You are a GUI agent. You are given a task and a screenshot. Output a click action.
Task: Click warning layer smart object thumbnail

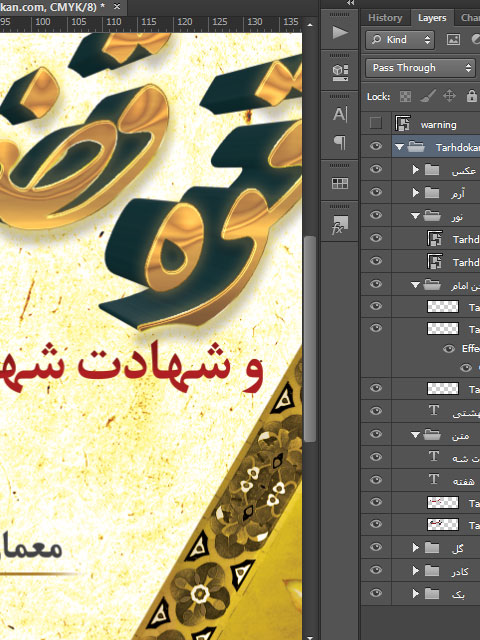point(402,123)
